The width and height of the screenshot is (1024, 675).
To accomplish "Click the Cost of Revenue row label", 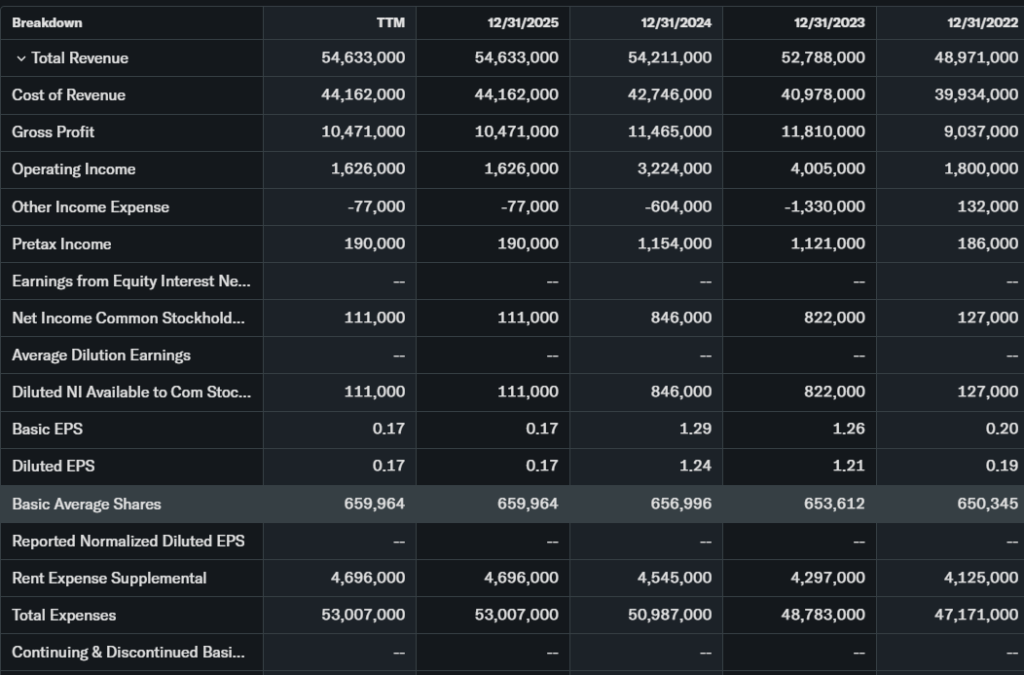I will pyautogui.click(x=69, y=95).
